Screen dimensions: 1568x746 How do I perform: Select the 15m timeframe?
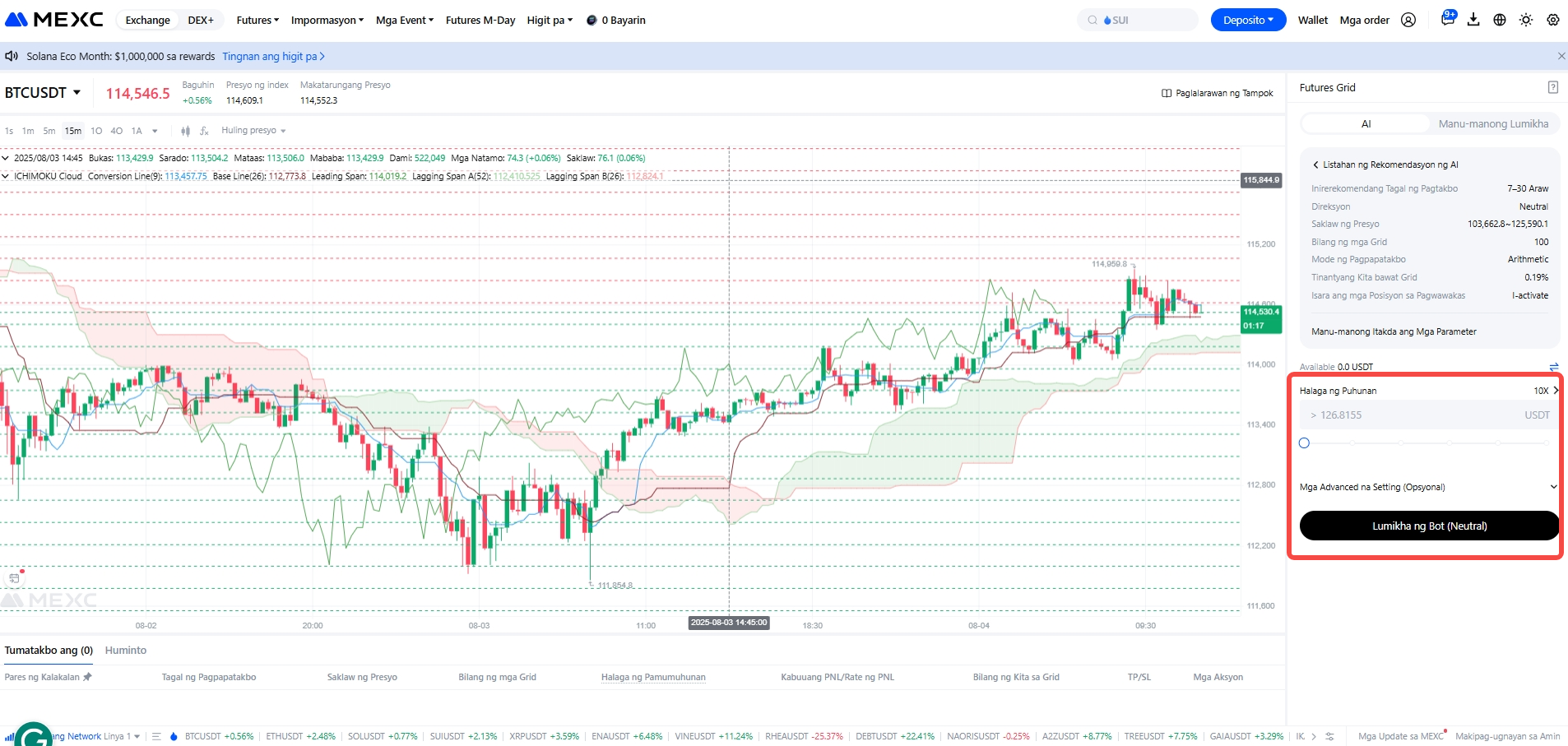73,131
